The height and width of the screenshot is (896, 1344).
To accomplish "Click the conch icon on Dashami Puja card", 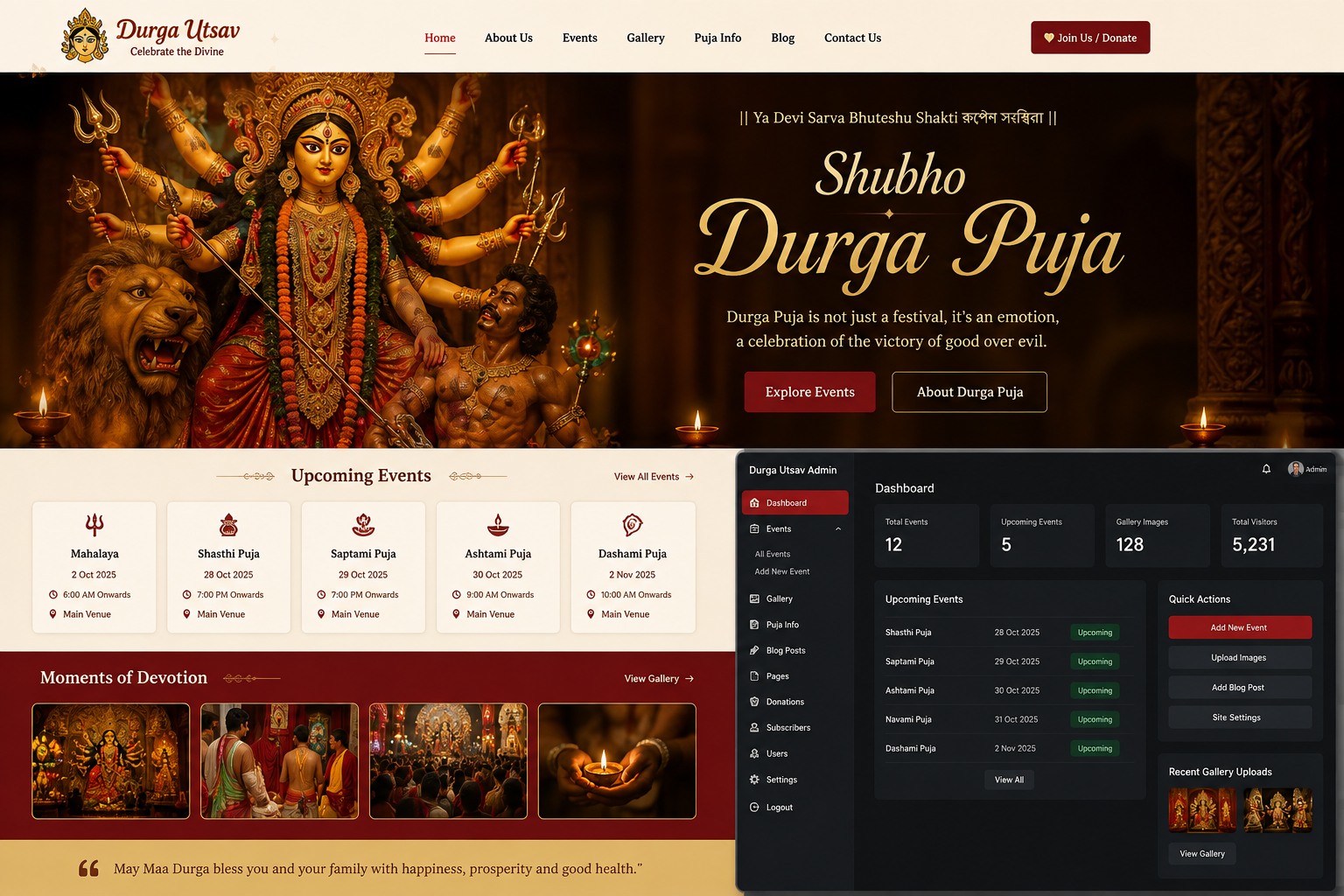I will [x=633, y=524].
